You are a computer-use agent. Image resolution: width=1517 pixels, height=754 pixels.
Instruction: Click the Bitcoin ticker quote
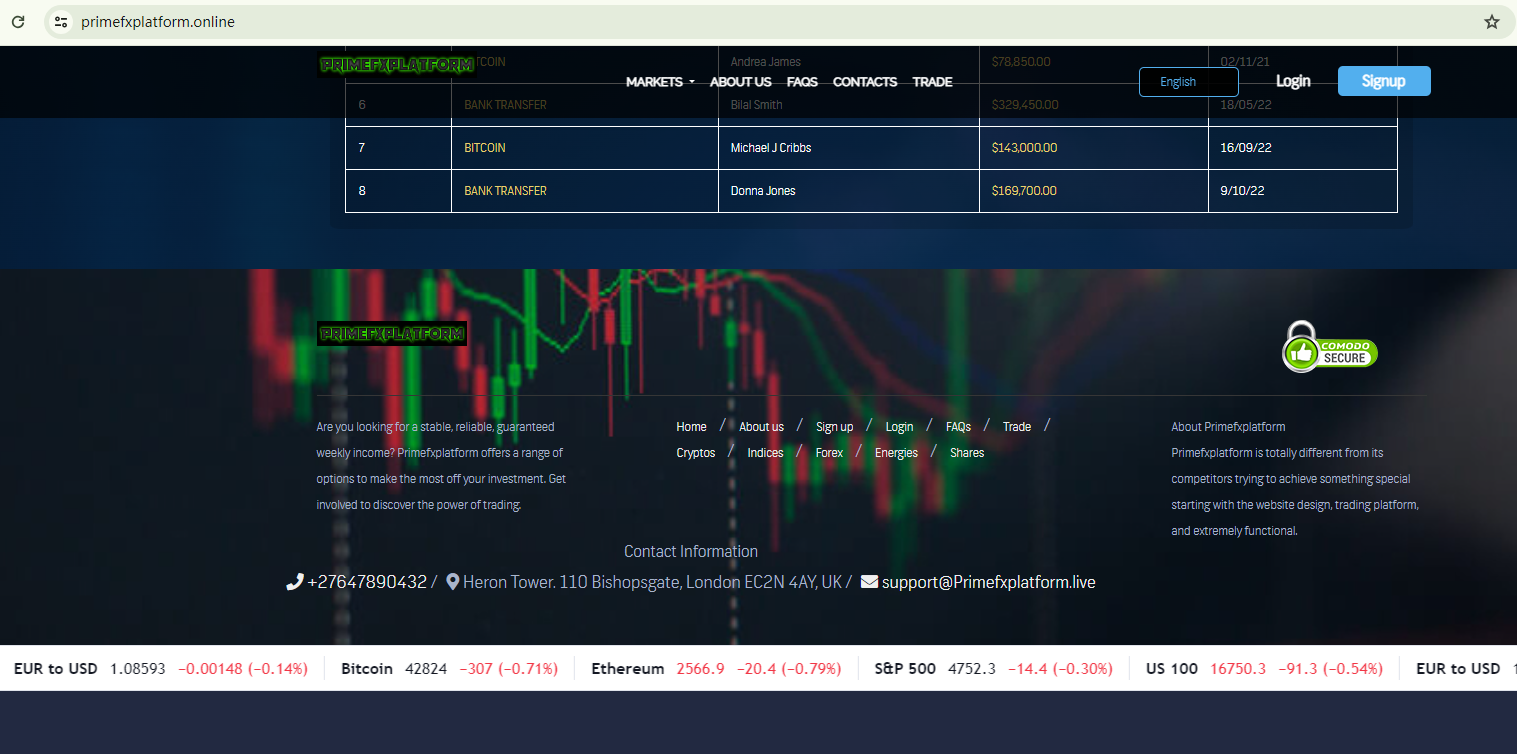[x=449, y=669]
